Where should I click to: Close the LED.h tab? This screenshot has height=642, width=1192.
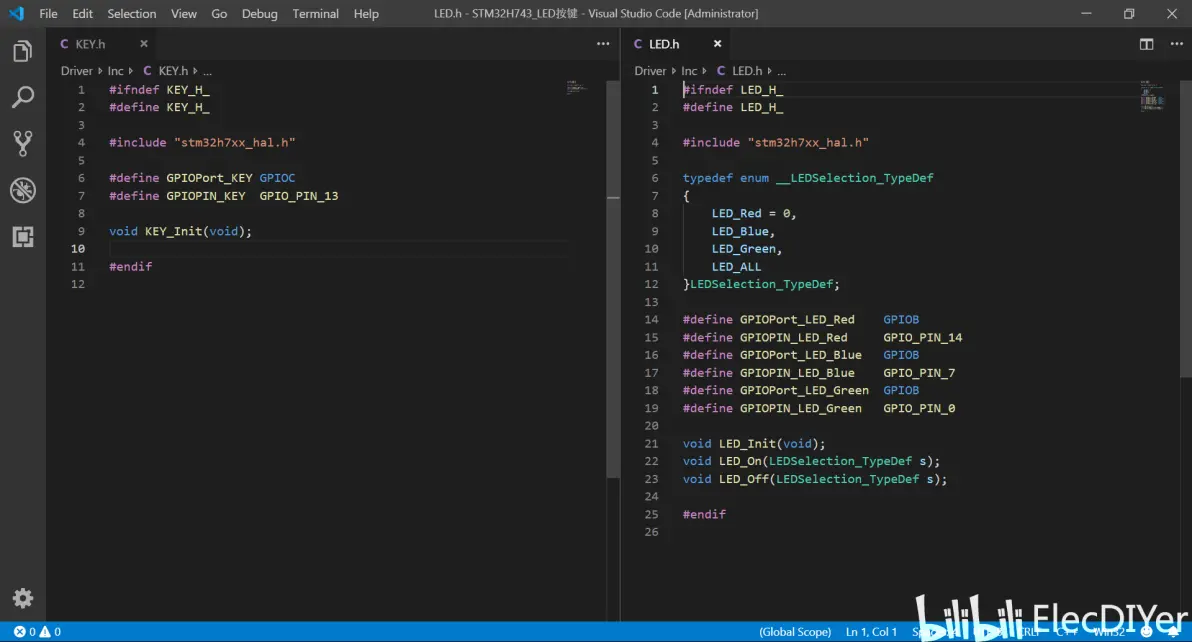tap(717, 44)
